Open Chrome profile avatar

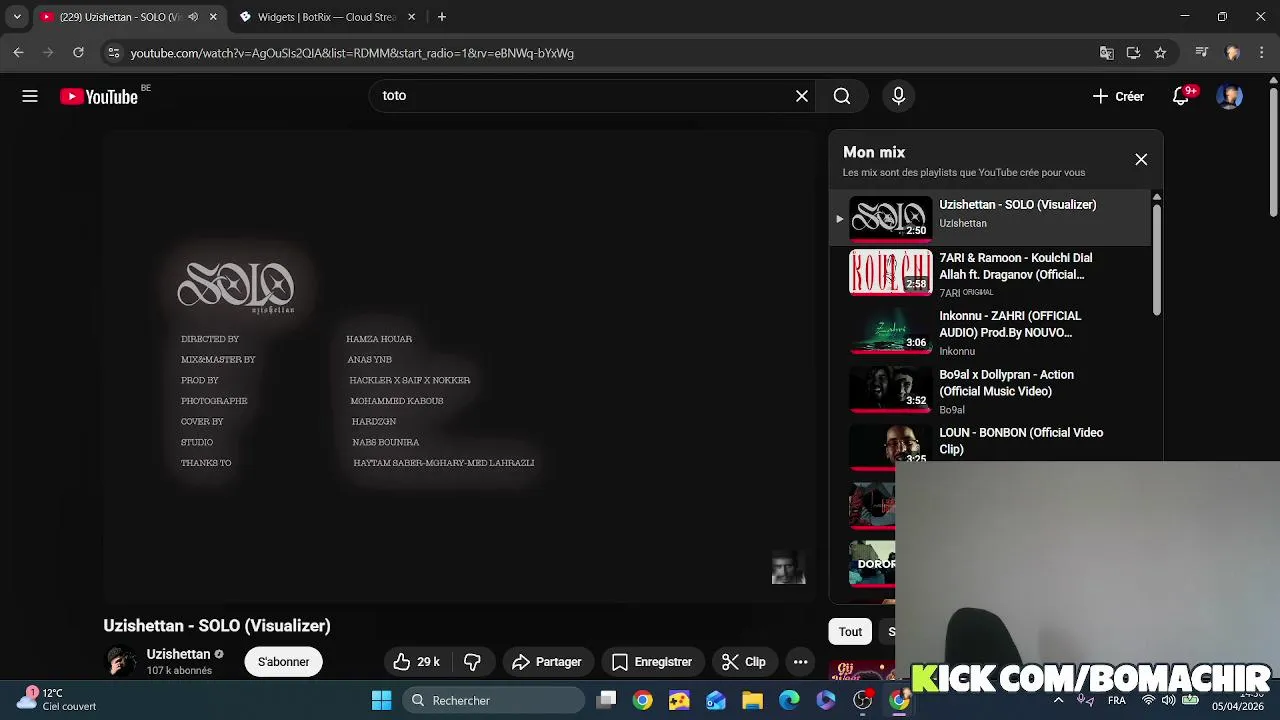pyautogui.click(x=1232, y=53)
